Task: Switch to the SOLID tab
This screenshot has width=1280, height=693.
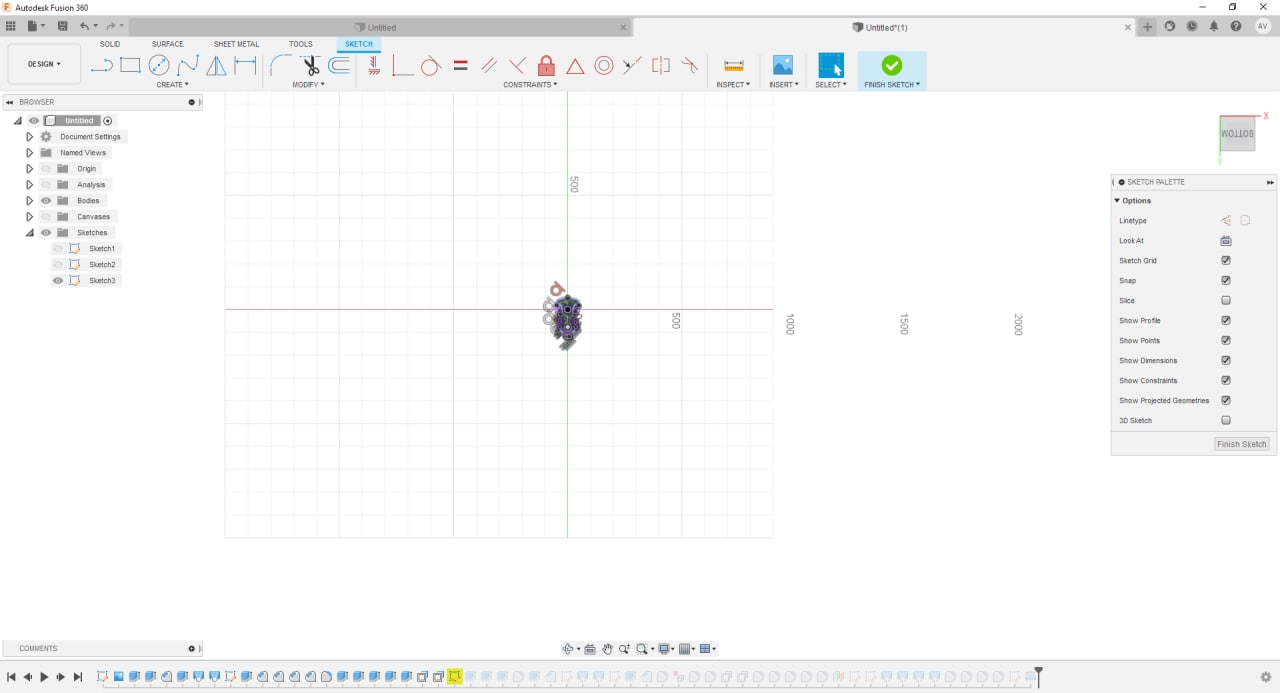Action: [x=110, y=44]
